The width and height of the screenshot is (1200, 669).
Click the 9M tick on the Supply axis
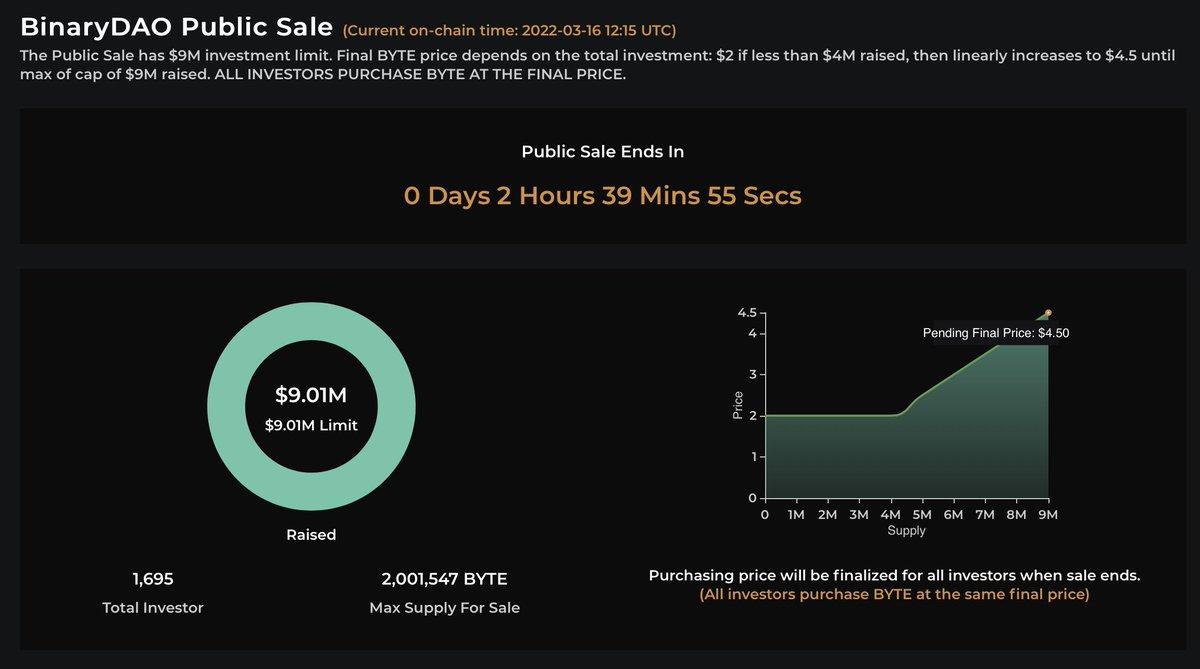(x=1047, y=515)
